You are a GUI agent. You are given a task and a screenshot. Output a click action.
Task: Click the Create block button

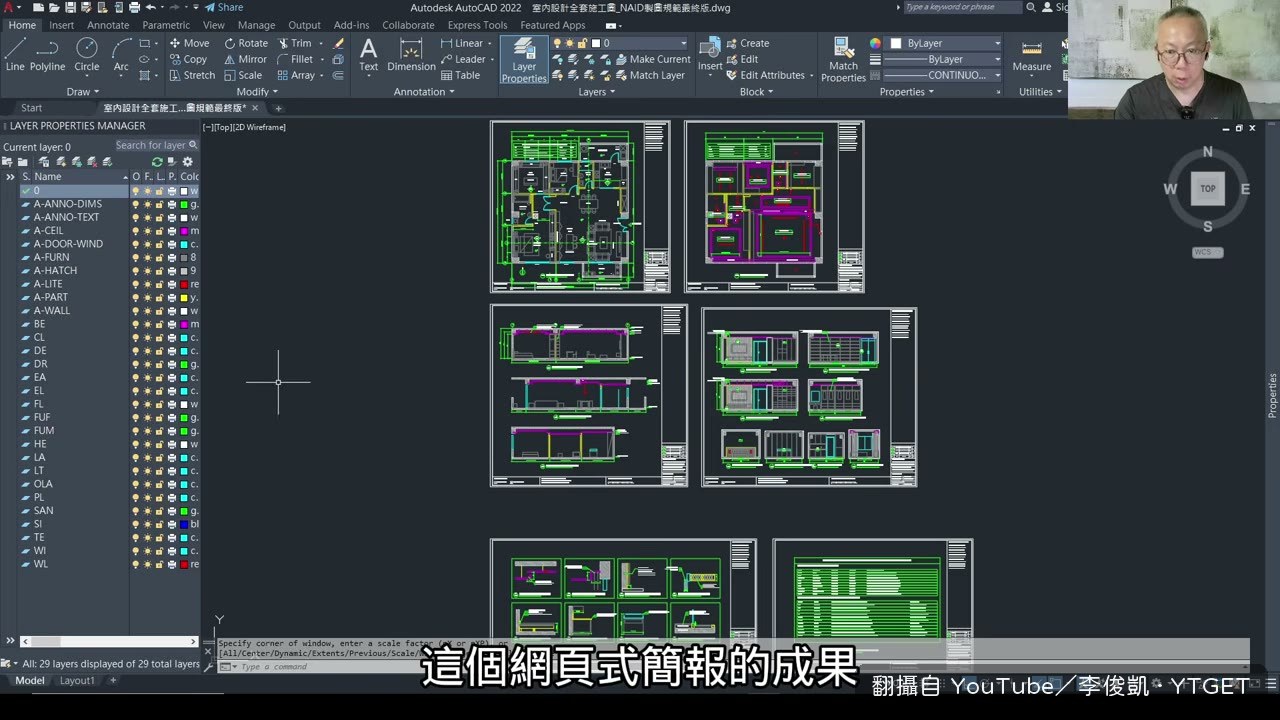pyautogui.click(x=747, y=43)
